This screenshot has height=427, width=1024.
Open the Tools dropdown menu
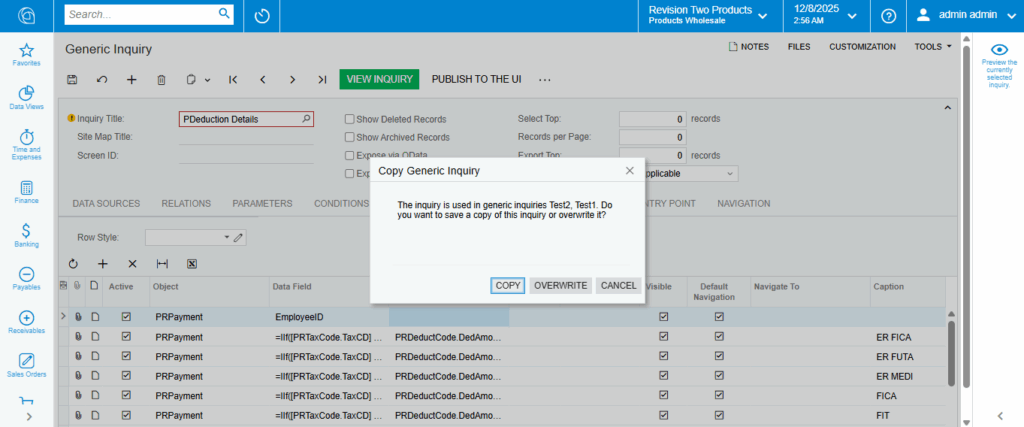click(x=932, y=46)
